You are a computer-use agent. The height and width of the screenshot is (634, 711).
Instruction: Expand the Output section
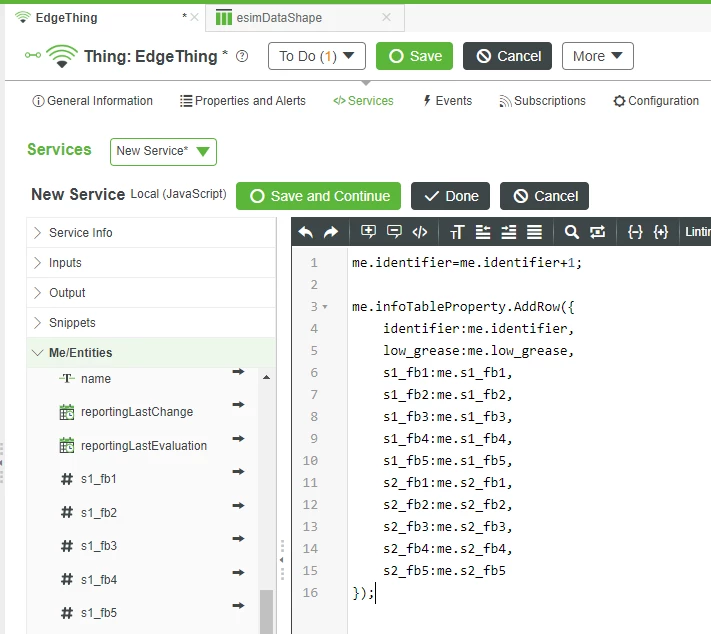point(151,293)
